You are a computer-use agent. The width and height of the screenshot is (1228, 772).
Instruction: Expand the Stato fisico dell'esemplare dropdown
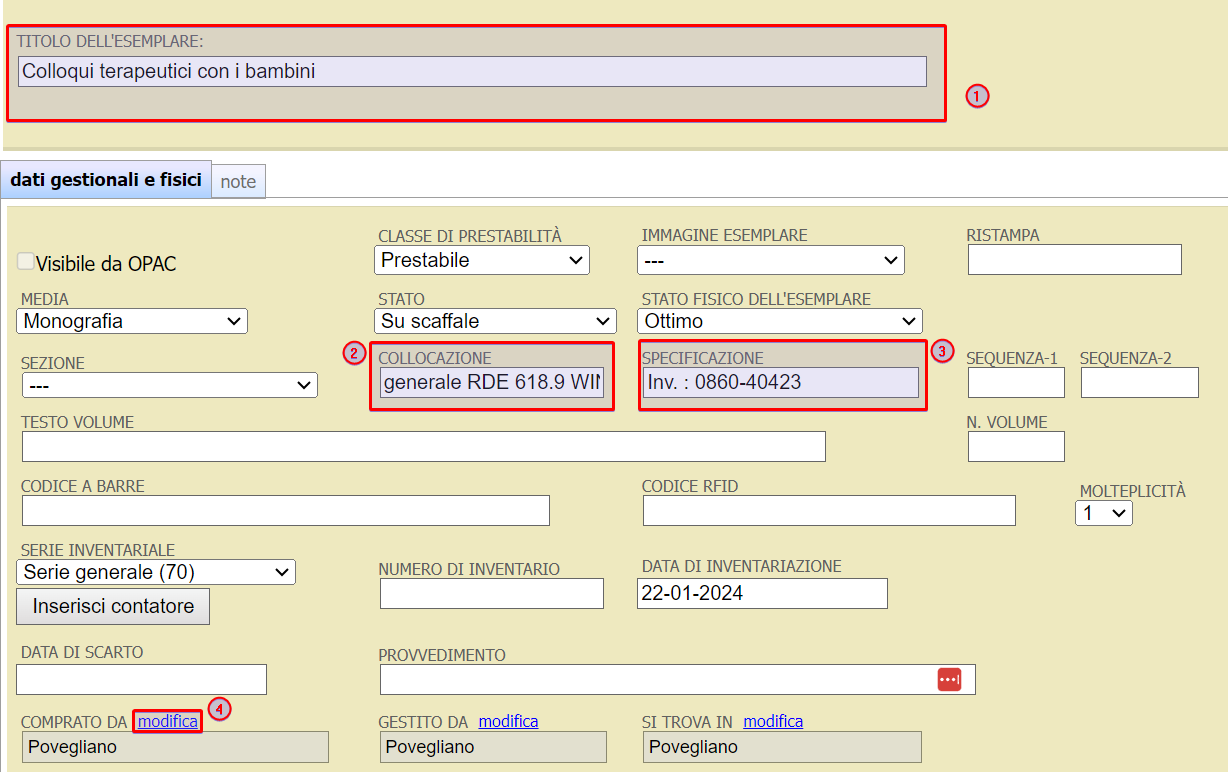click(778, 321)
